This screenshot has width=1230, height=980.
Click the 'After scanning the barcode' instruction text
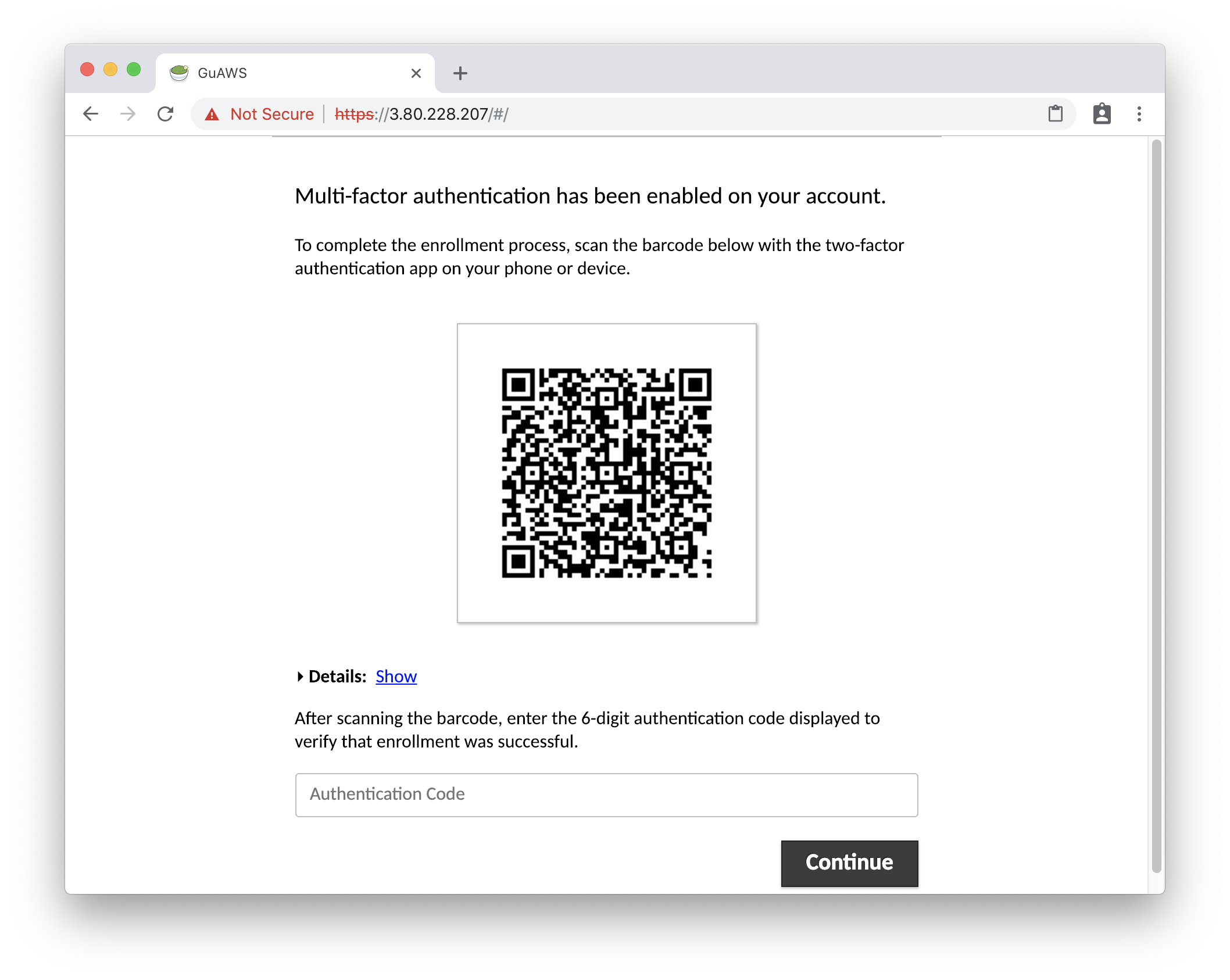[x=587, y=730]
